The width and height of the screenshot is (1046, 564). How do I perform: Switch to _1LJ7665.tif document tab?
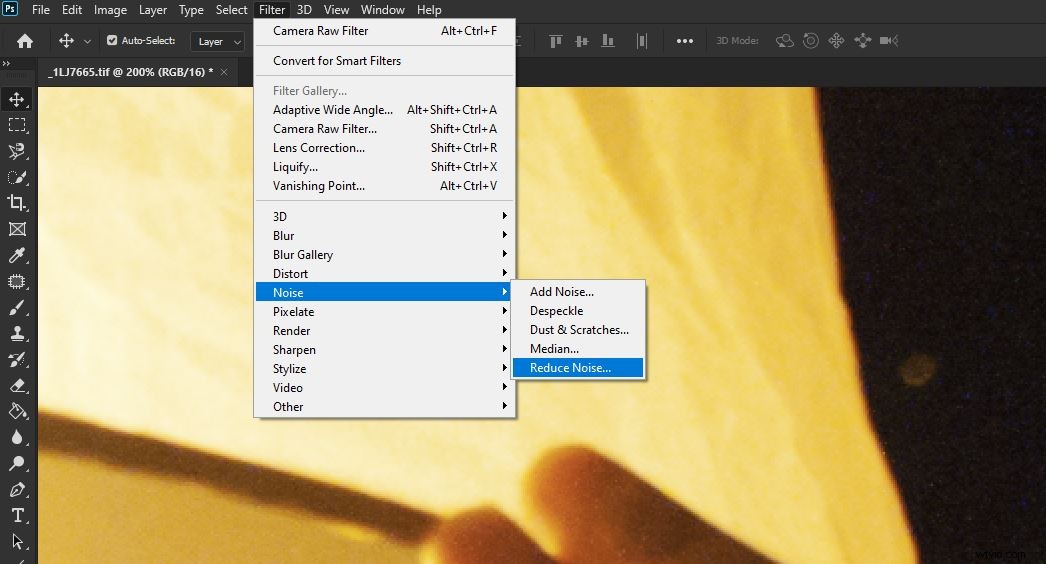(x=130, y=72)
